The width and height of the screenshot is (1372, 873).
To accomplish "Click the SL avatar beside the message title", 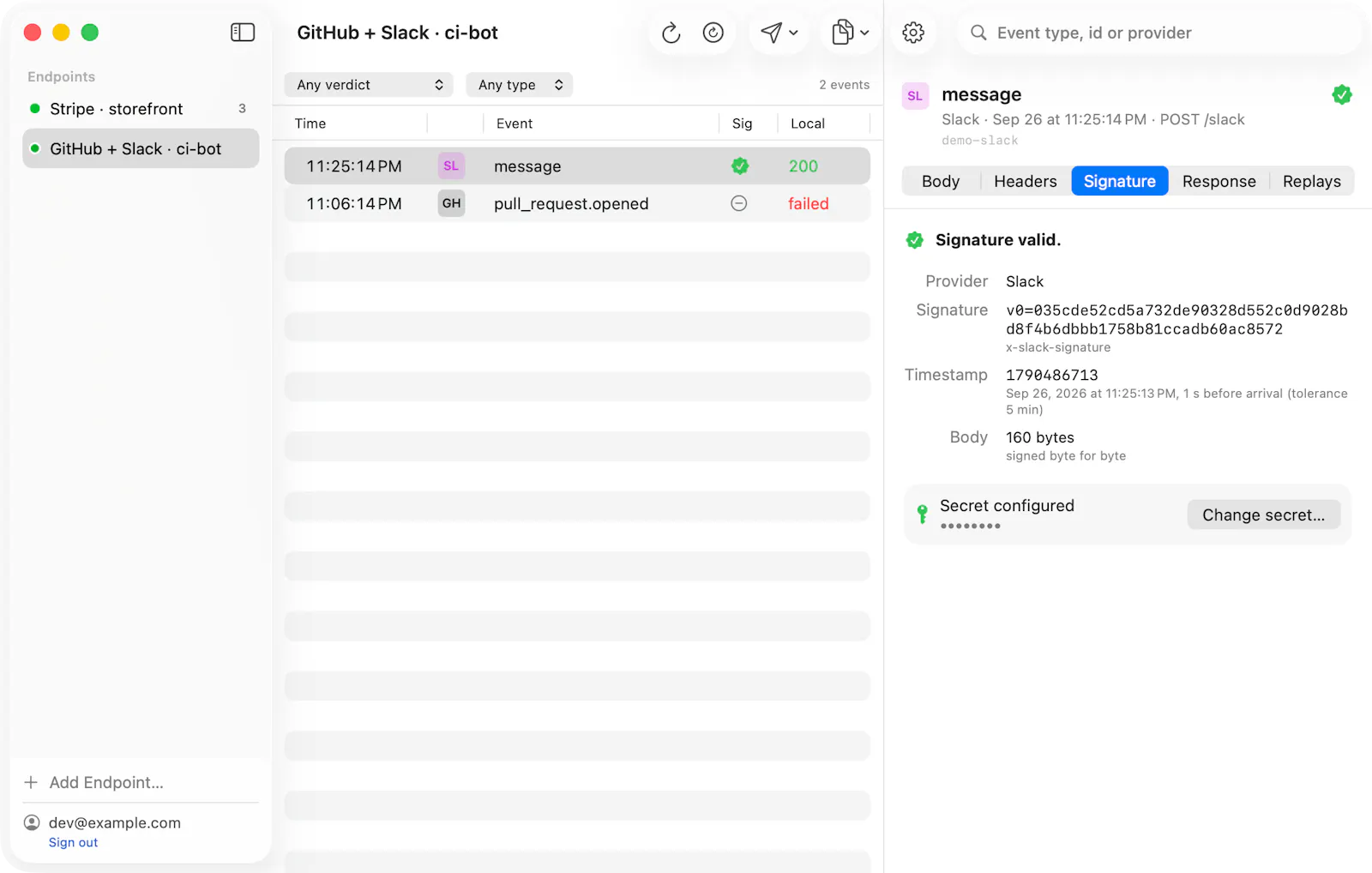I will pos(915,96).
